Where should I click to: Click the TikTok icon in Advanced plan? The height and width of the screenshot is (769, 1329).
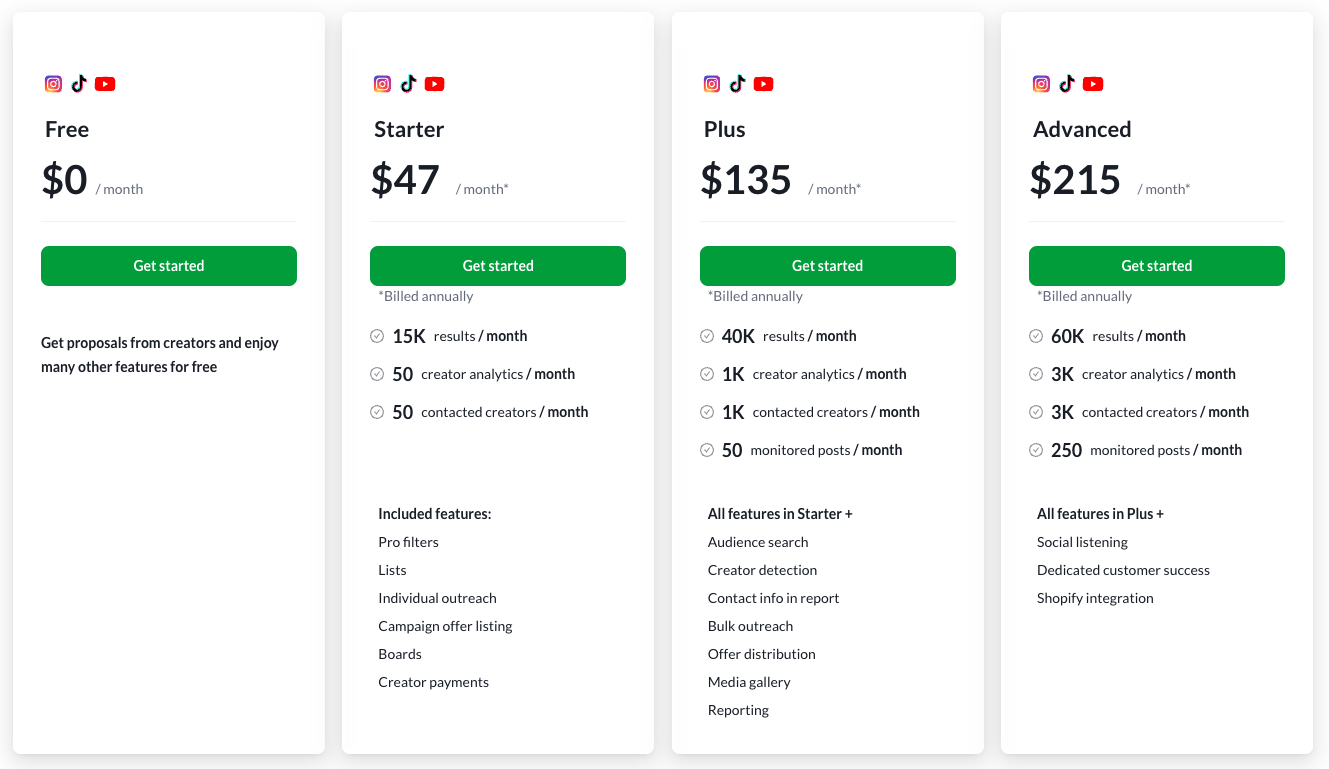click(1067, 84)
